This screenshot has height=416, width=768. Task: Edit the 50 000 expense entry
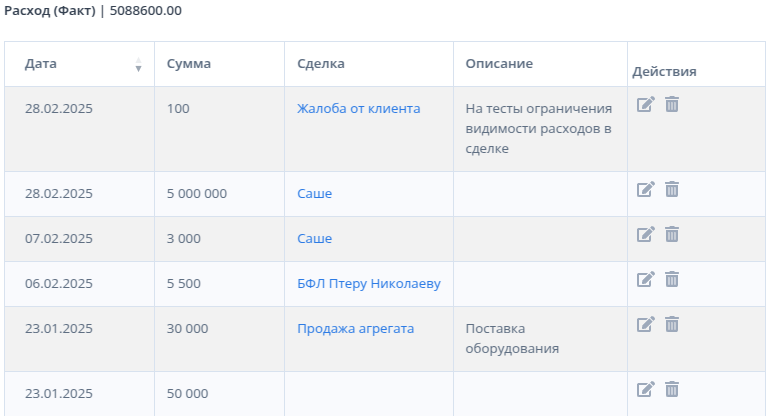(646, 390)
